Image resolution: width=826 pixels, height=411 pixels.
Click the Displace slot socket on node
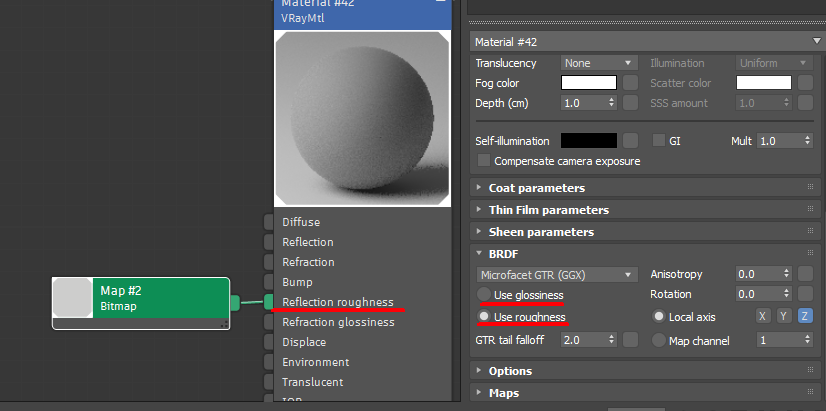(269, 342)
